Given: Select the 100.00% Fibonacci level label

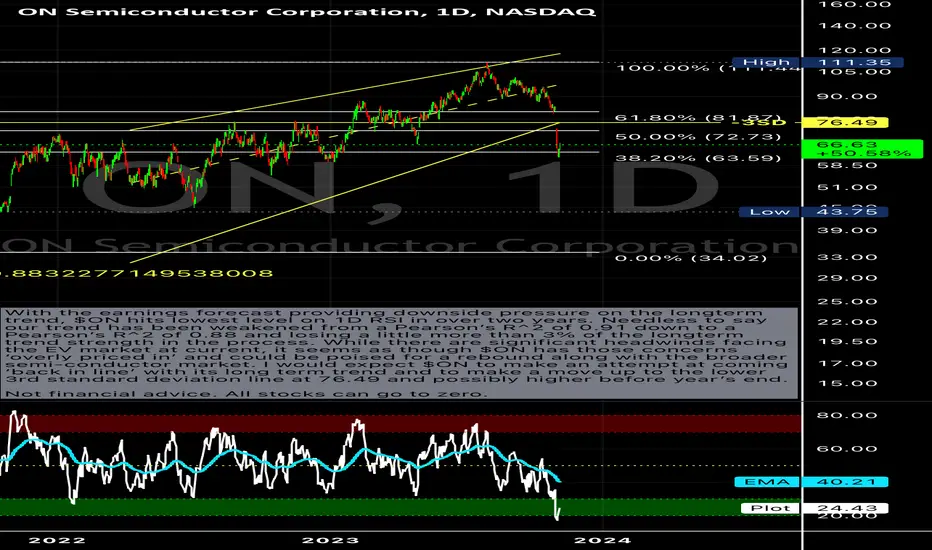Looking at the screenshot, I should (x=709, y=68).
